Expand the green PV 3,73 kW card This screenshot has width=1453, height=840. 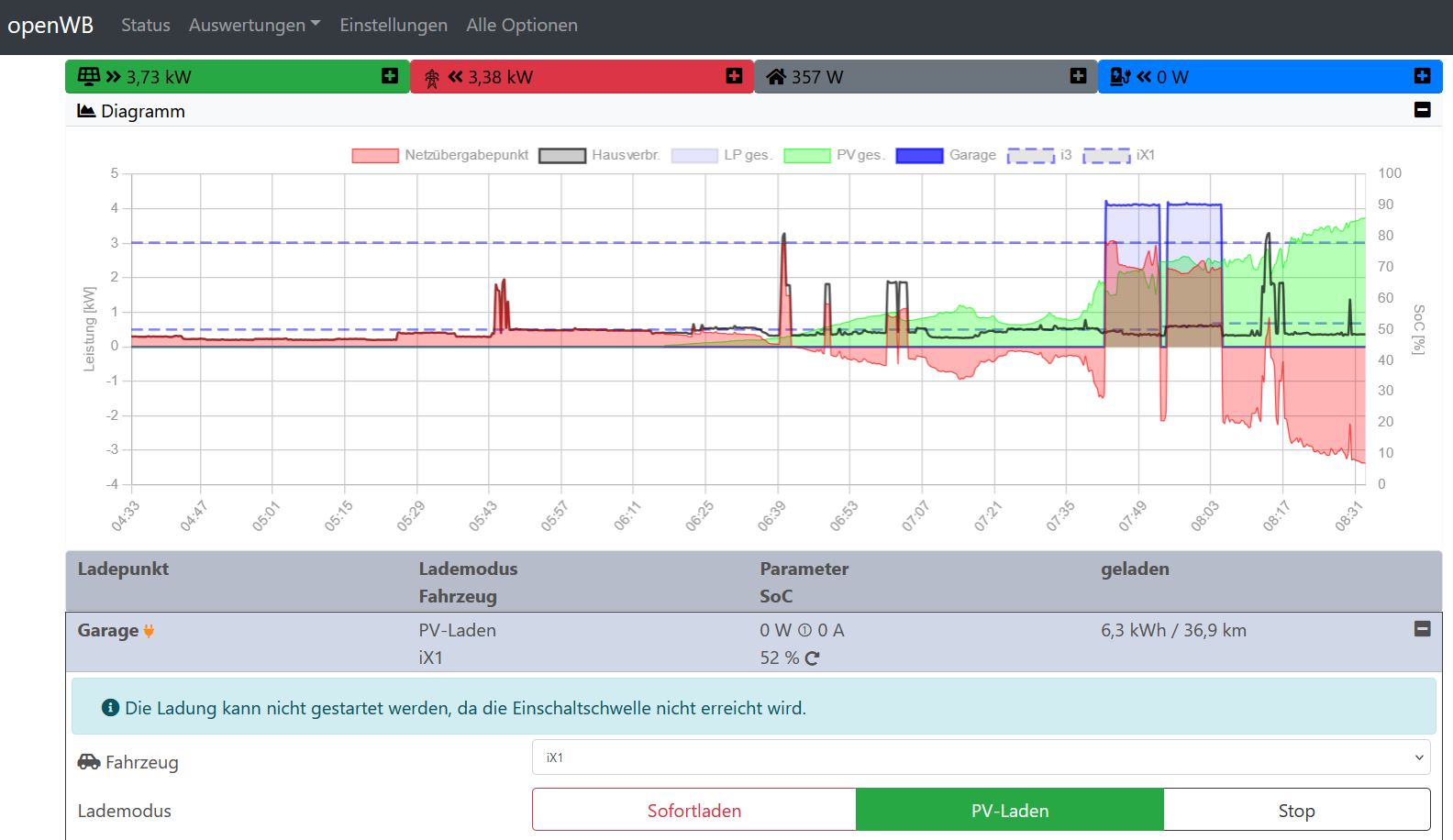(x=390, y=76)
